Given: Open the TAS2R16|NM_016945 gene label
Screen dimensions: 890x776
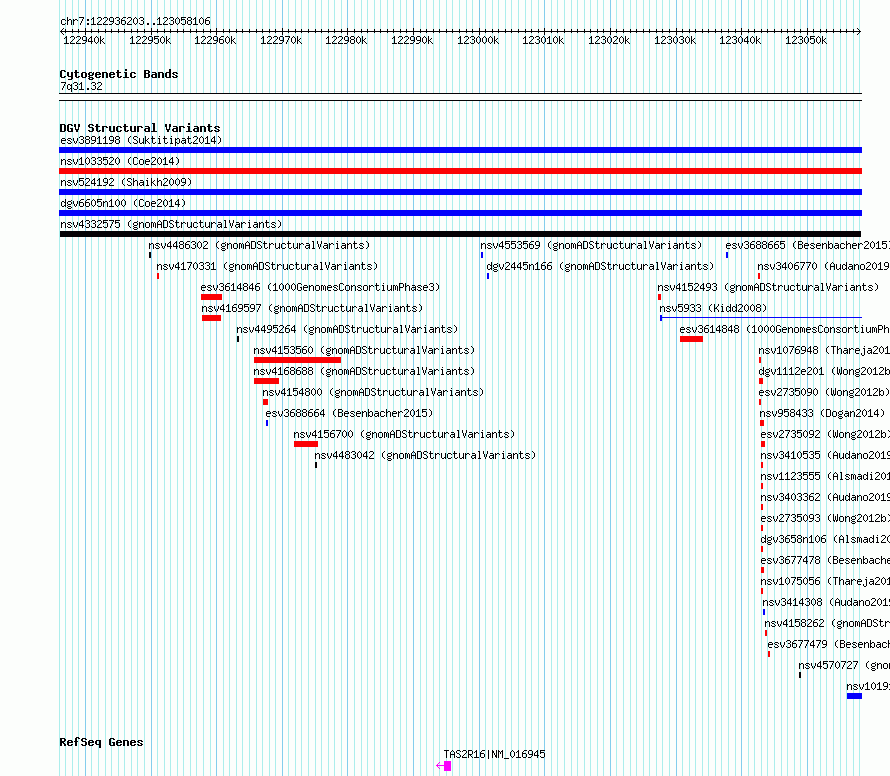Looking at the screenshot, I should click(494, 754).
